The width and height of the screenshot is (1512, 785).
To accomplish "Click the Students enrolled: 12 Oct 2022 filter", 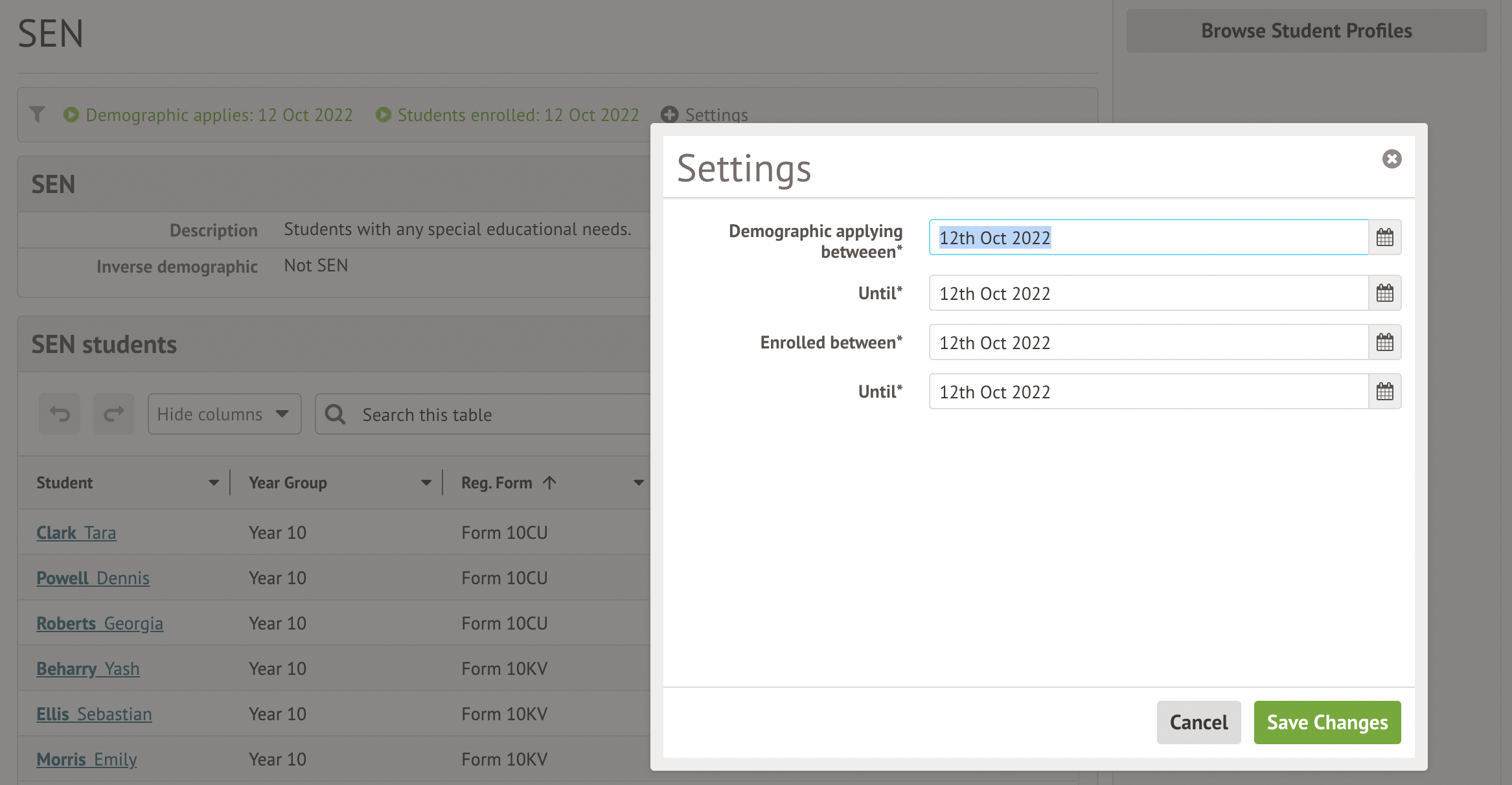I will 508,115.
